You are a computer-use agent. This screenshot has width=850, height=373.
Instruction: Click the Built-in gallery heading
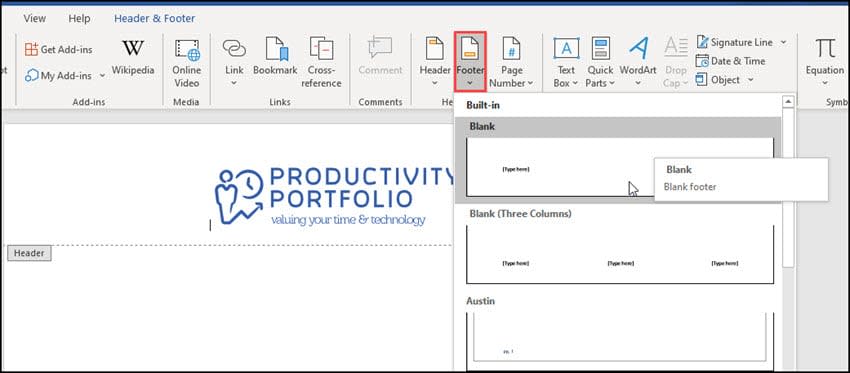[x=483, y=106]
